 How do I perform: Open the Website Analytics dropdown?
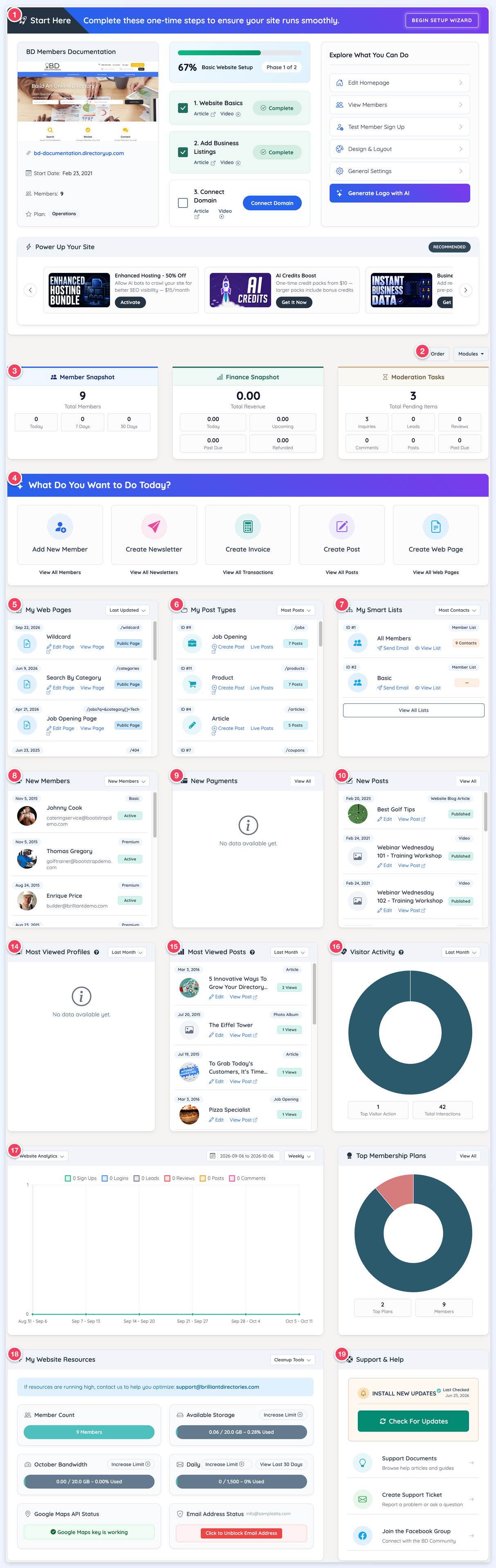pyautogui.click(x=41, y=1156)
